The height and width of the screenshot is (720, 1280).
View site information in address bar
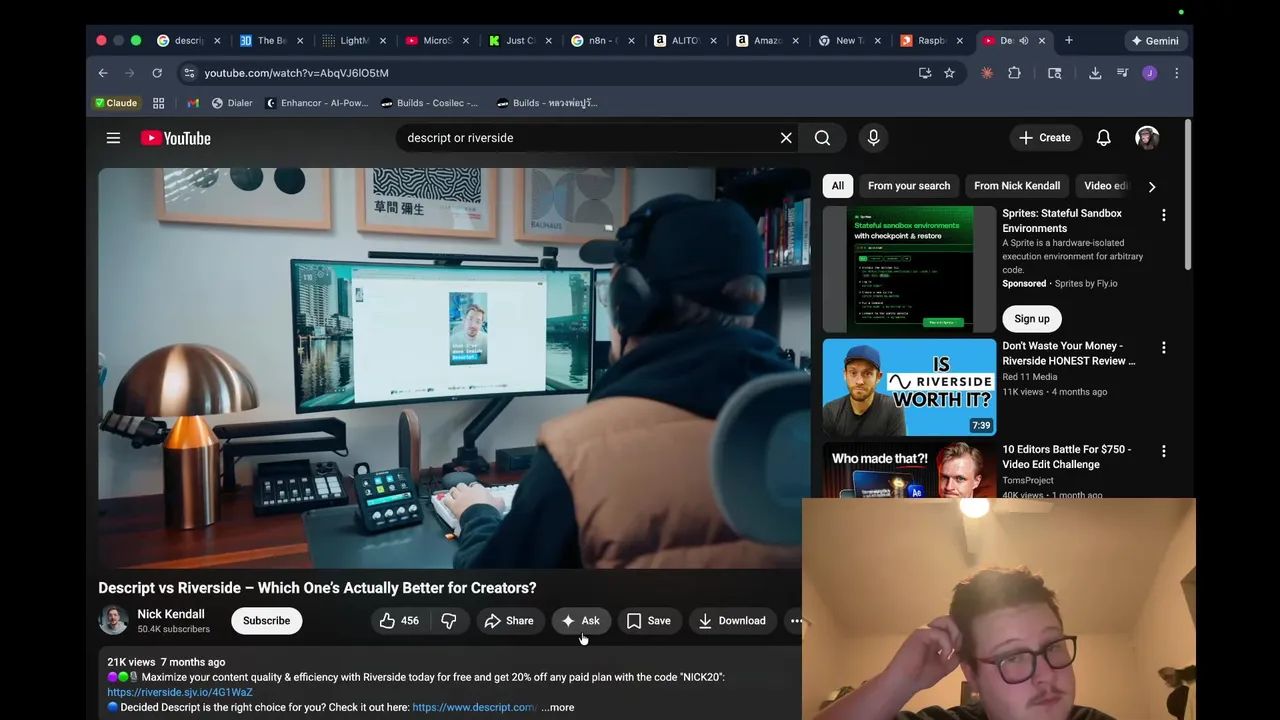189,73
